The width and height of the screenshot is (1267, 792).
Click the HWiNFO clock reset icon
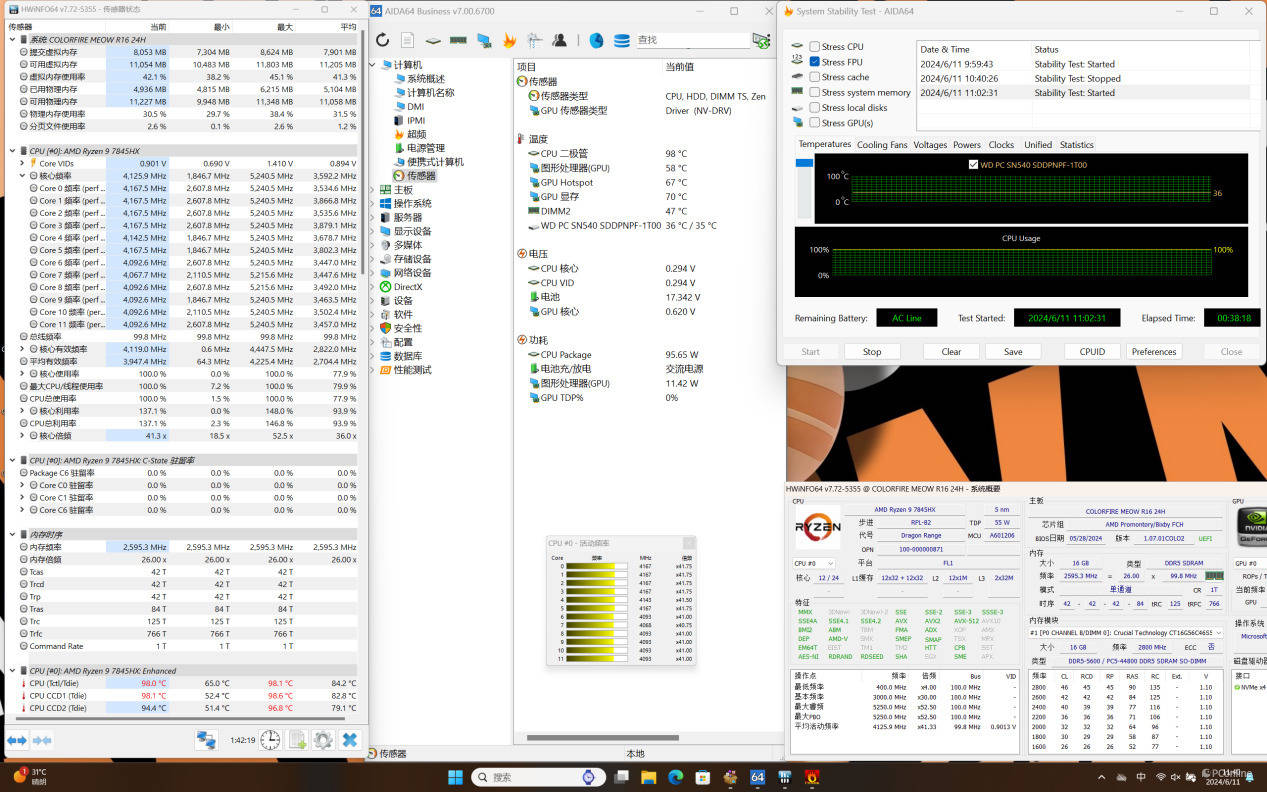tap(270, 740)
